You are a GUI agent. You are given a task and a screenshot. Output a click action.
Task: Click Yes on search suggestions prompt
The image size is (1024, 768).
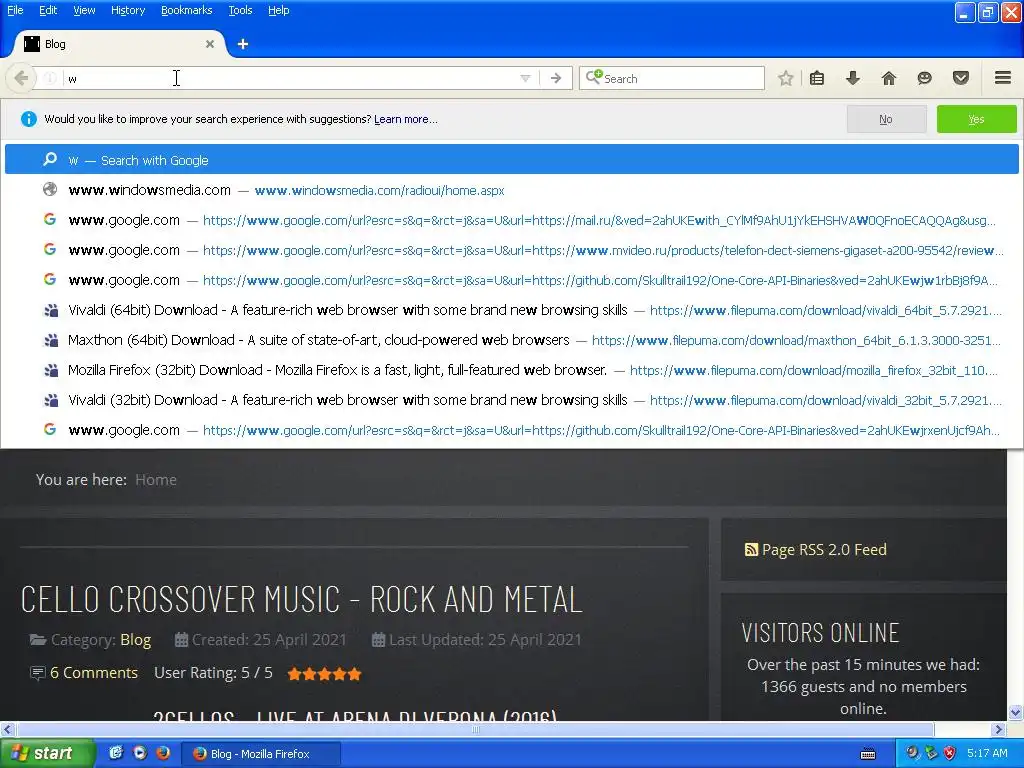[976, 119]
